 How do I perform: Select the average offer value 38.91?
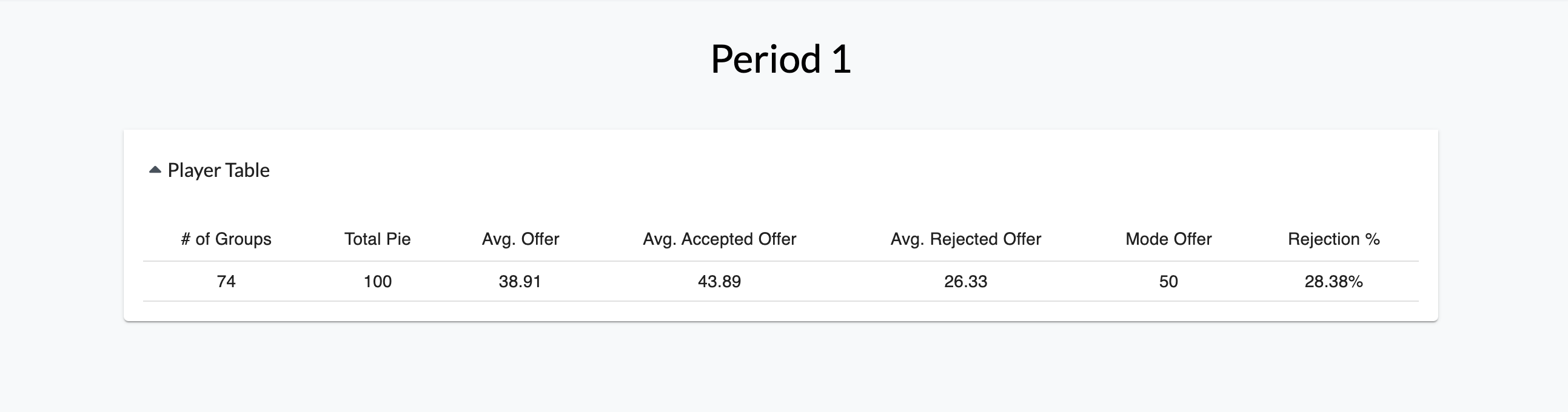(x=520, y=282)
